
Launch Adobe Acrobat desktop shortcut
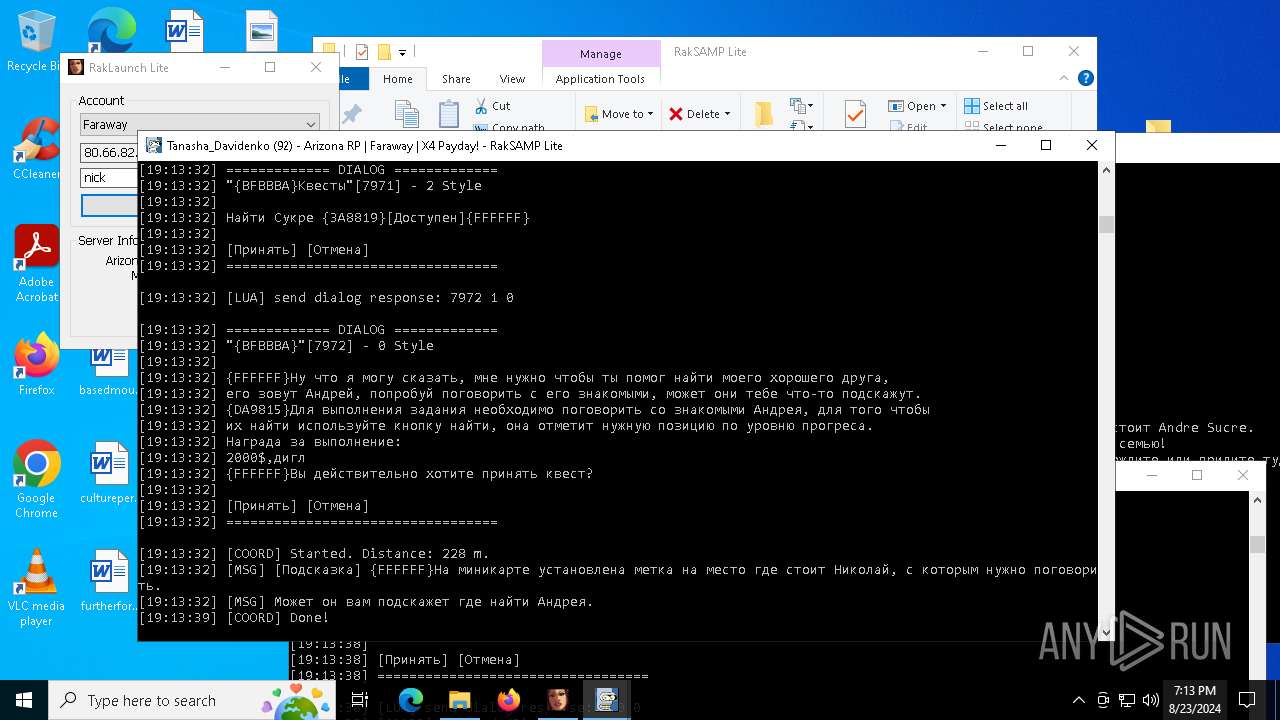click(x=36, y=263)
